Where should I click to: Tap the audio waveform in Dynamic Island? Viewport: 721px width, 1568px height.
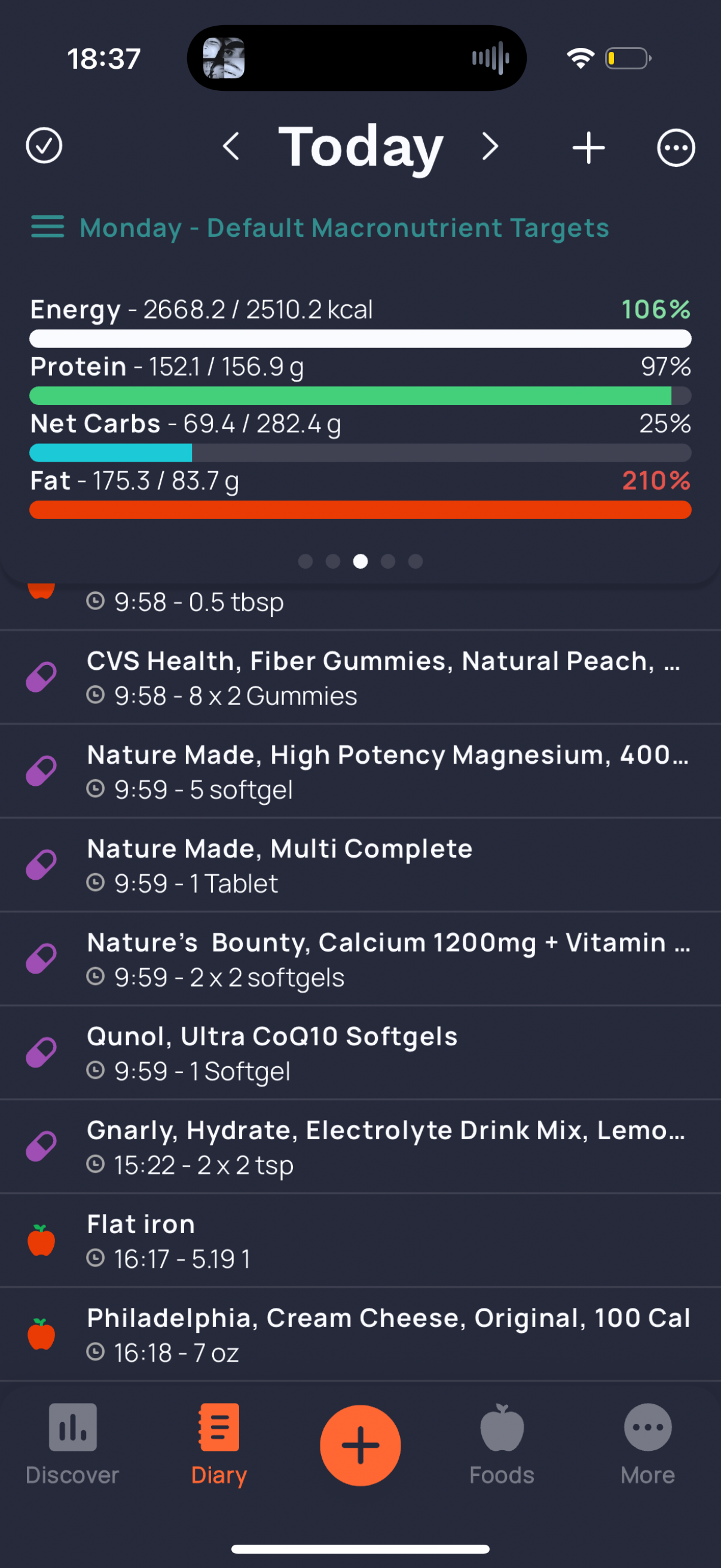[490, 59]
